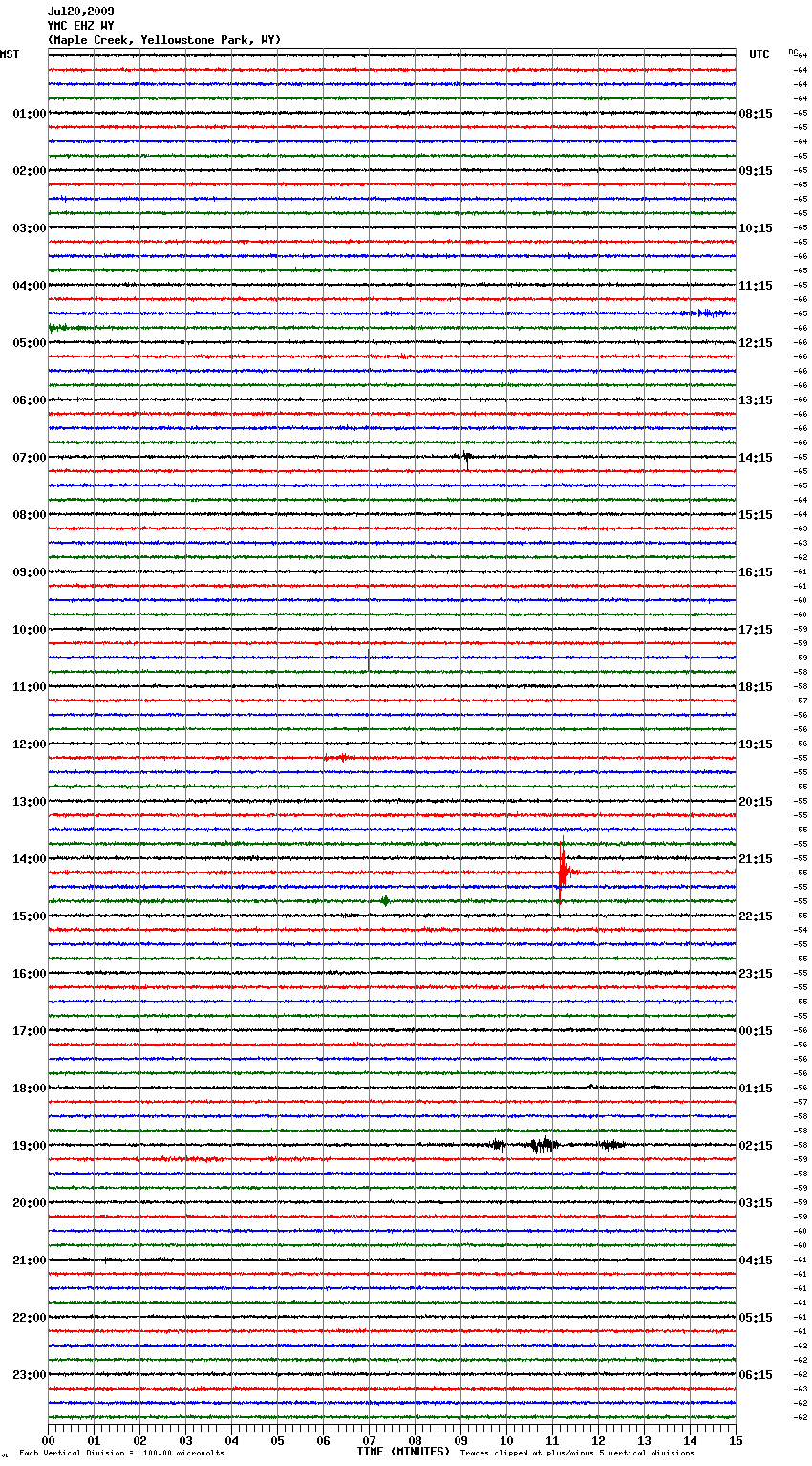
Task: Select the 23:00 MST row label
Action: coord(30,1375)
